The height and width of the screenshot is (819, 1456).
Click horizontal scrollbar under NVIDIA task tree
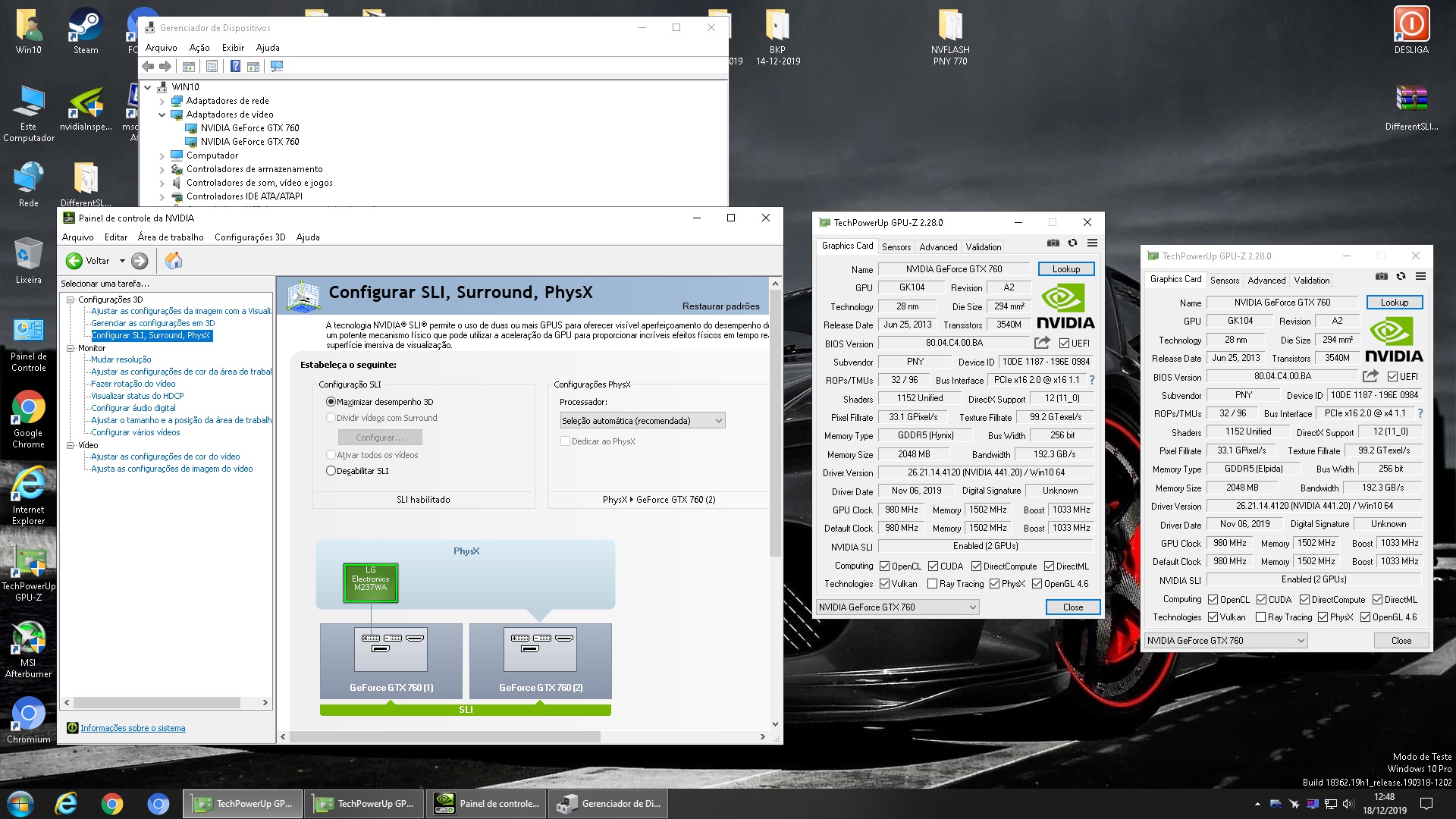click(x=157, y=703)
